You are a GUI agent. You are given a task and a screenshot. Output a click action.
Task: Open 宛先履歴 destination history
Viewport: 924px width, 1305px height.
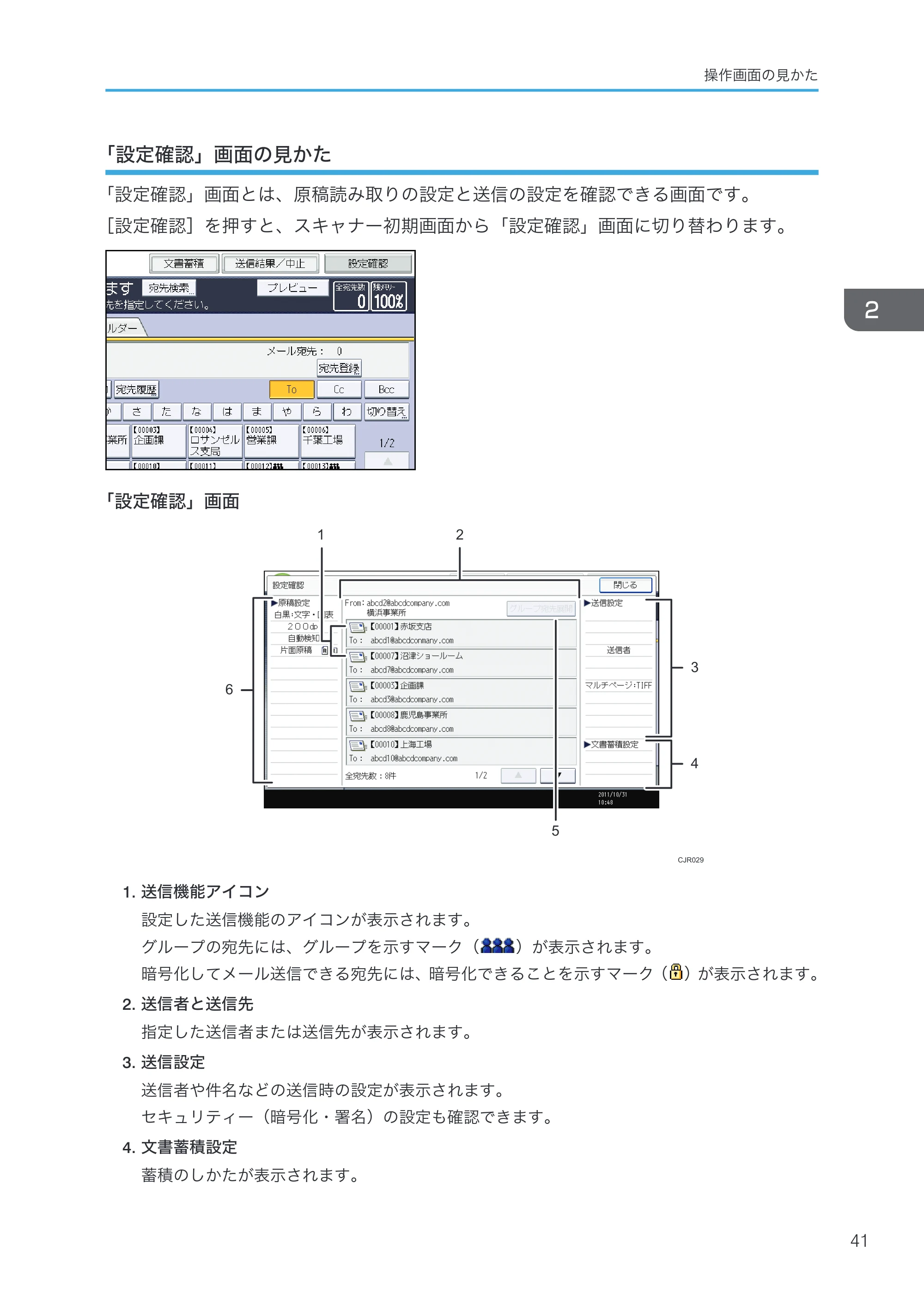tap(136, 390)
